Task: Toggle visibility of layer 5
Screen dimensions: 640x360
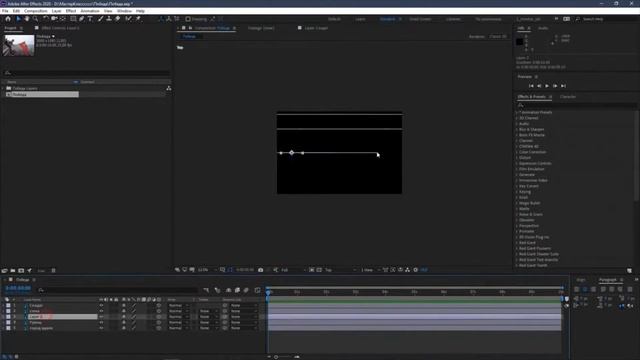Action: point(101,328)
